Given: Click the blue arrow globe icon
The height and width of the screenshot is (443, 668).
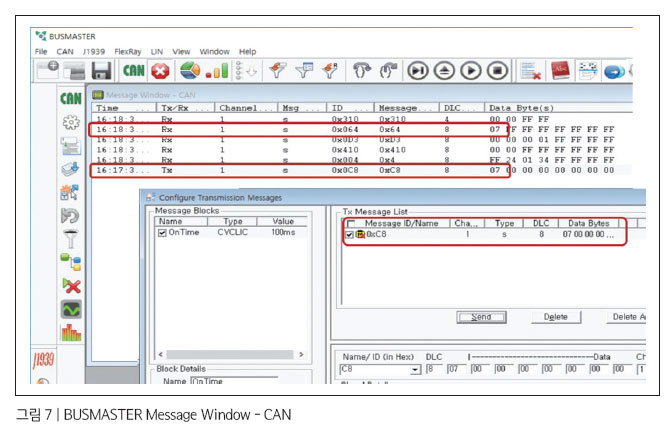Looking at the screenshot, I should [614, 72].
